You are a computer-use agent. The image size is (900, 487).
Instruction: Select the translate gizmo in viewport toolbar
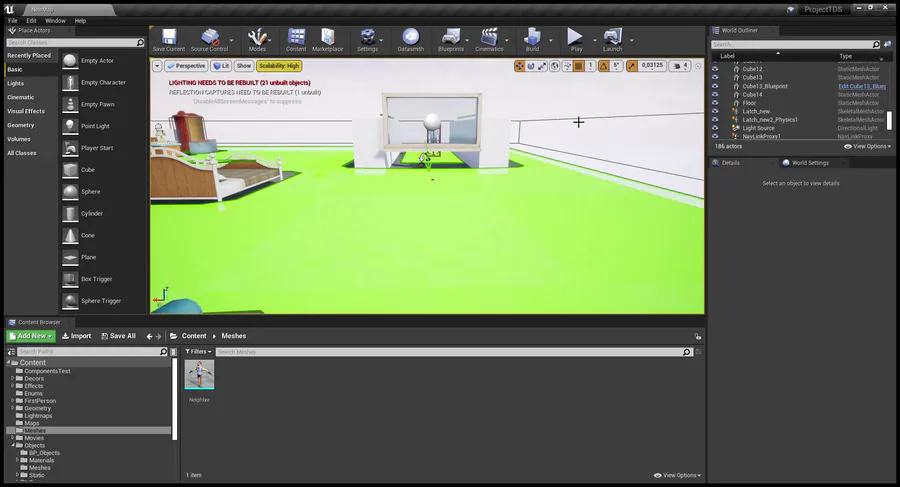[x=519, y=66]
